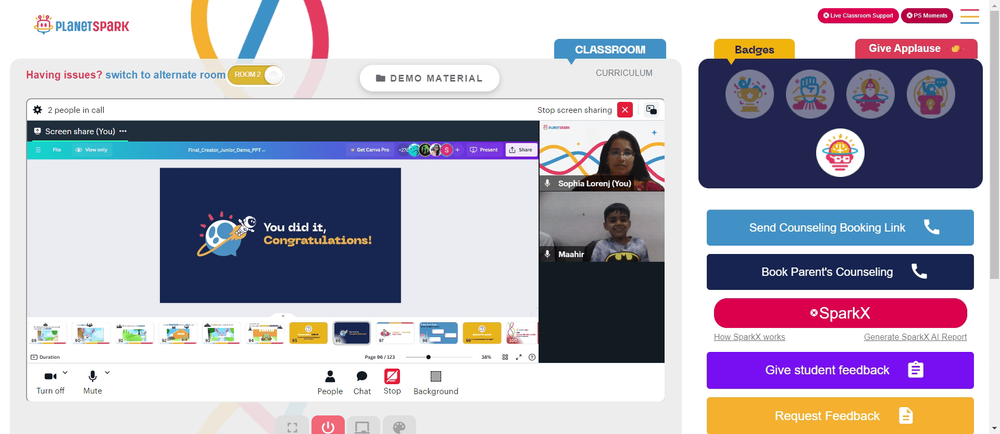Click the presentation file name title

(x=226, y=150)
